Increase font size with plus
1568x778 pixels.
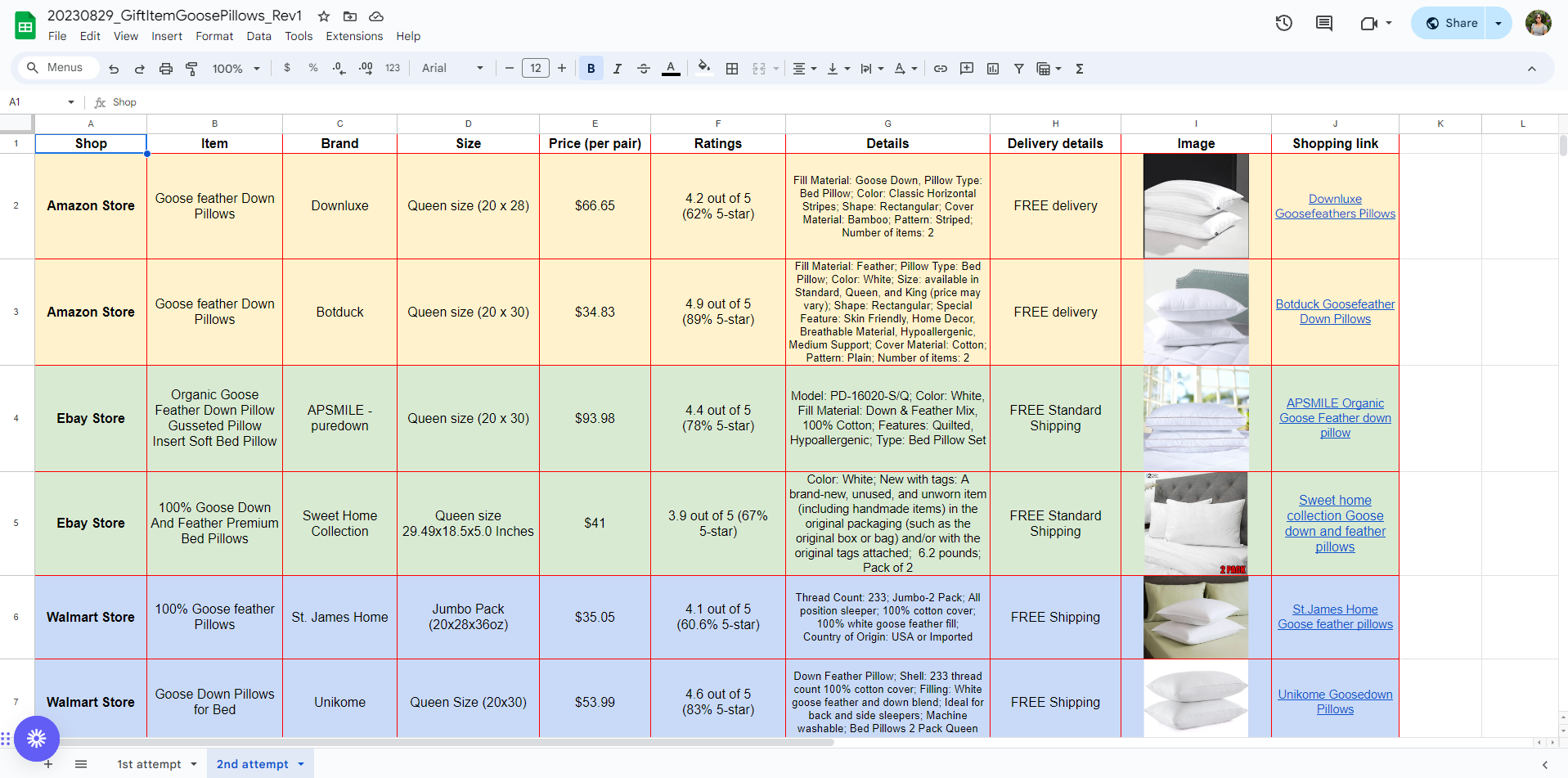pyautogui.click(x=562, y=69)
